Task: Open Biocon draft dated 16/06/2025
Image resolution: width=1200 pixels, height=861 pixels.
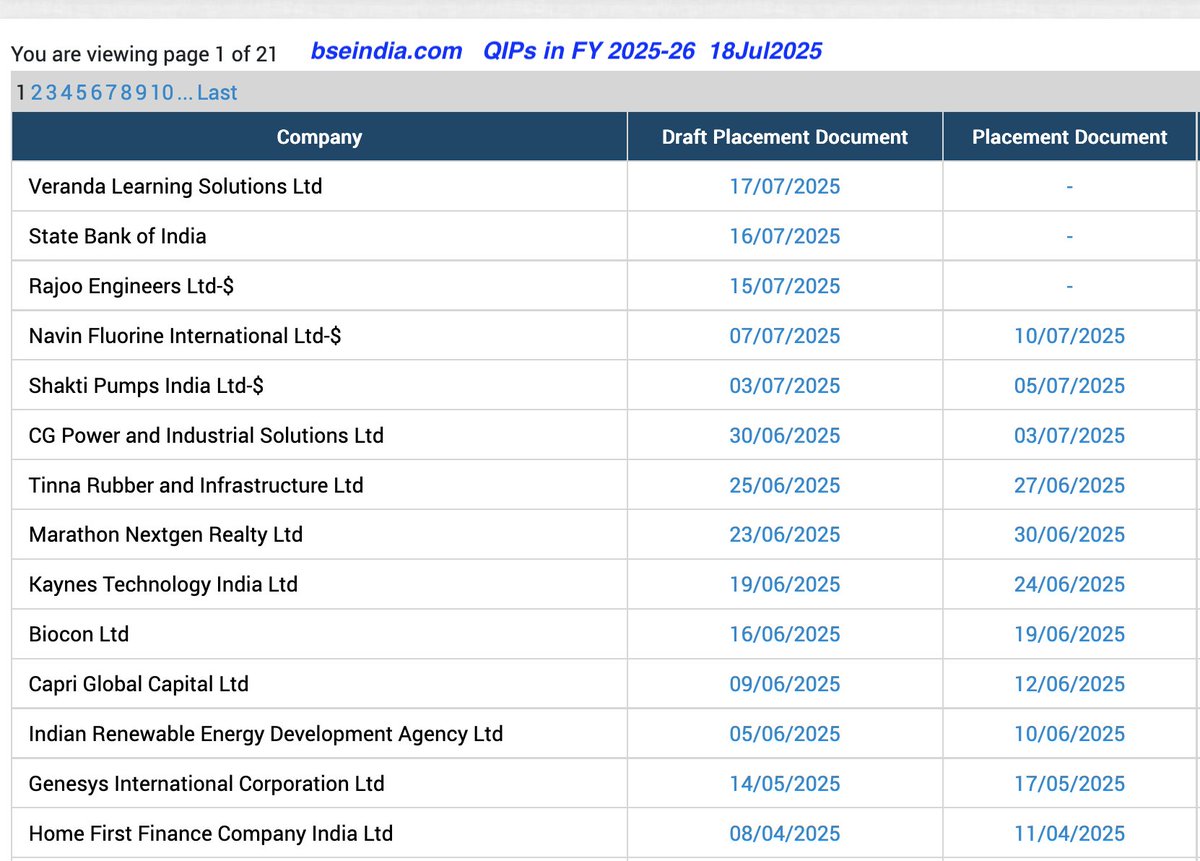Action: click(785, 635)
